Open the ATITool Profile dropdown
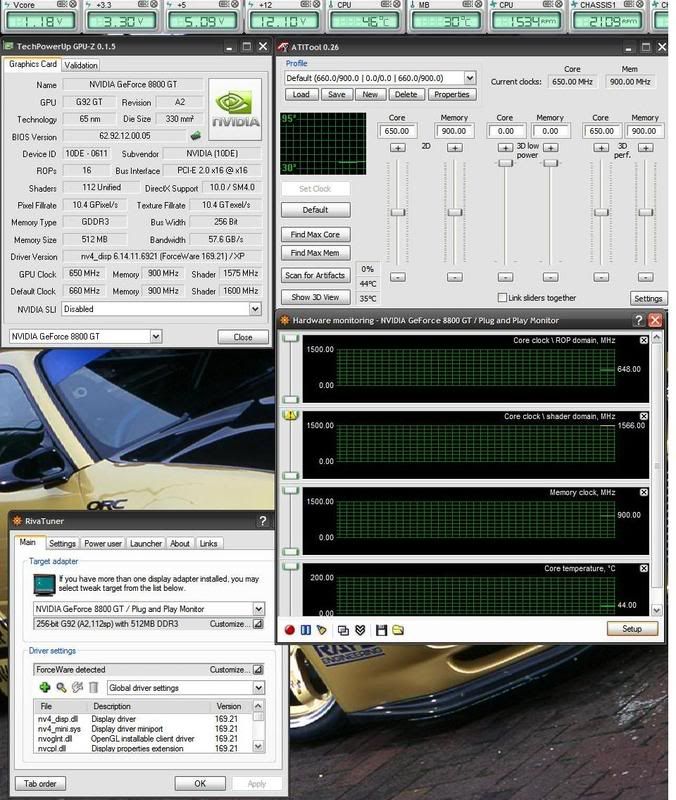The height and width of the screenshot is (800, 676). point(469,78)
